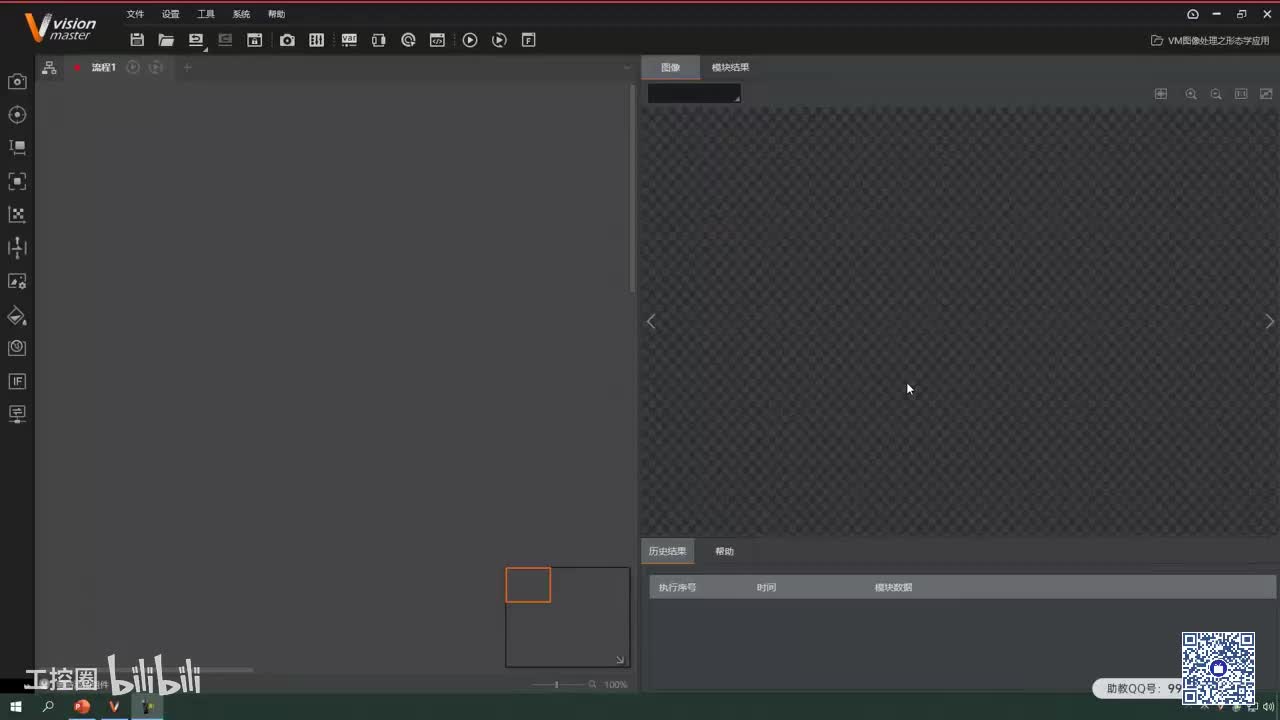Viewport: 1280px width, 720px height.
Task: Open the communication tools category in sidebar
Action: [x=17, y=413]
